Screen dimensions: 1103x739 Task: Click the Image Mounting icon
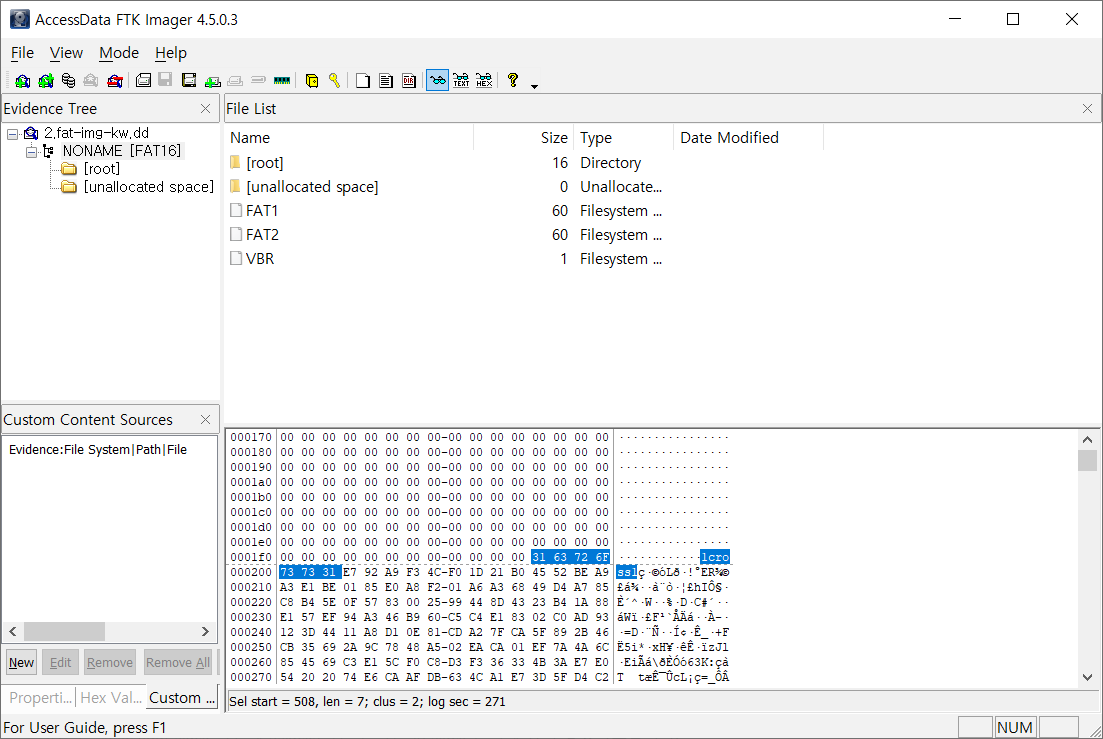click(68, 81)
